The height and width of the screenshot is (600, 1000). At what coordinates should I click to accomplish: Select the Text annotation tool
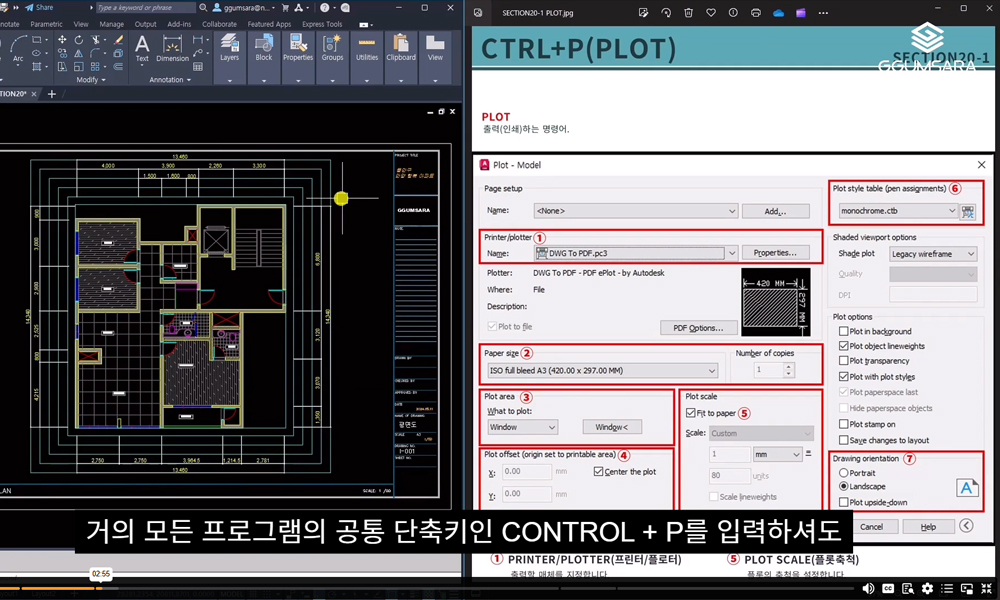tap(142, 47)
